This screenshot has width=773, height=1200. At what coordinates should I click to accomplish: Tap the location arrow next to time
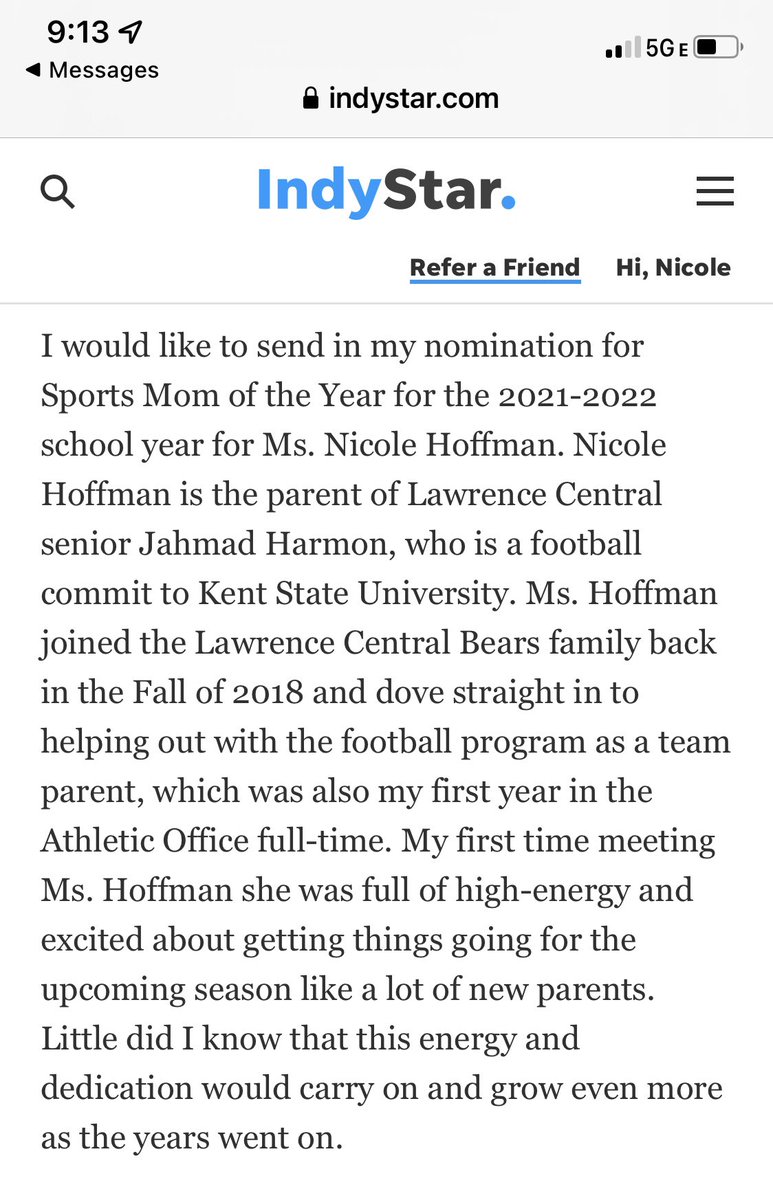(x=131, y=32)
